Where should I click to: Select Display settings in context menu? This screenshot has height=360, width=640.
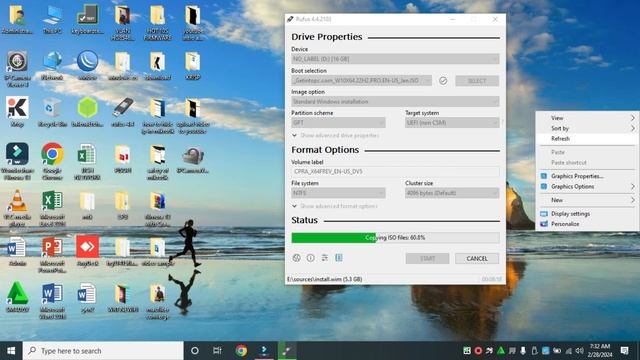(x=587, y=213)
